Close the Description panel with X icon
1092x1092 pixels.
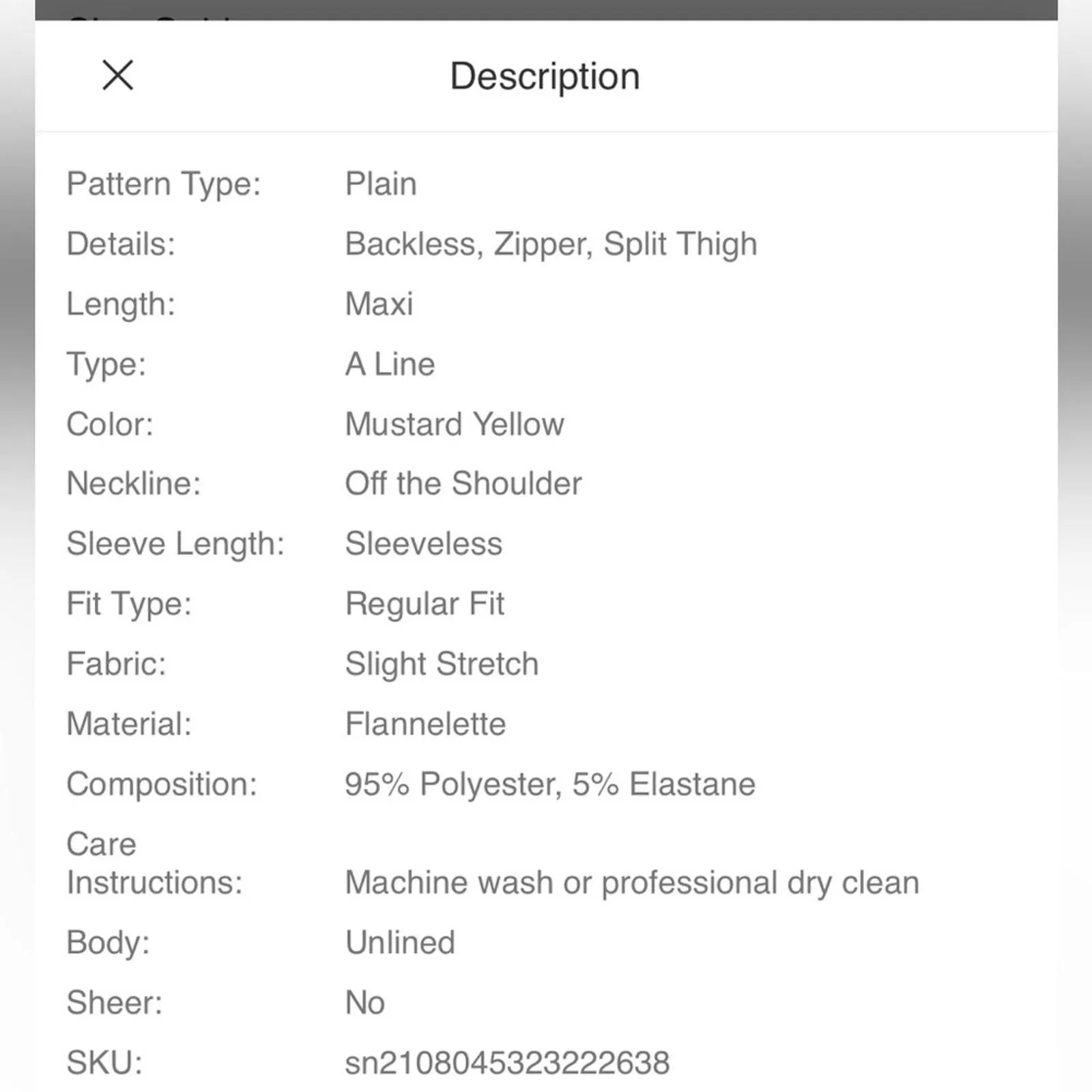(x=118, y=75)
